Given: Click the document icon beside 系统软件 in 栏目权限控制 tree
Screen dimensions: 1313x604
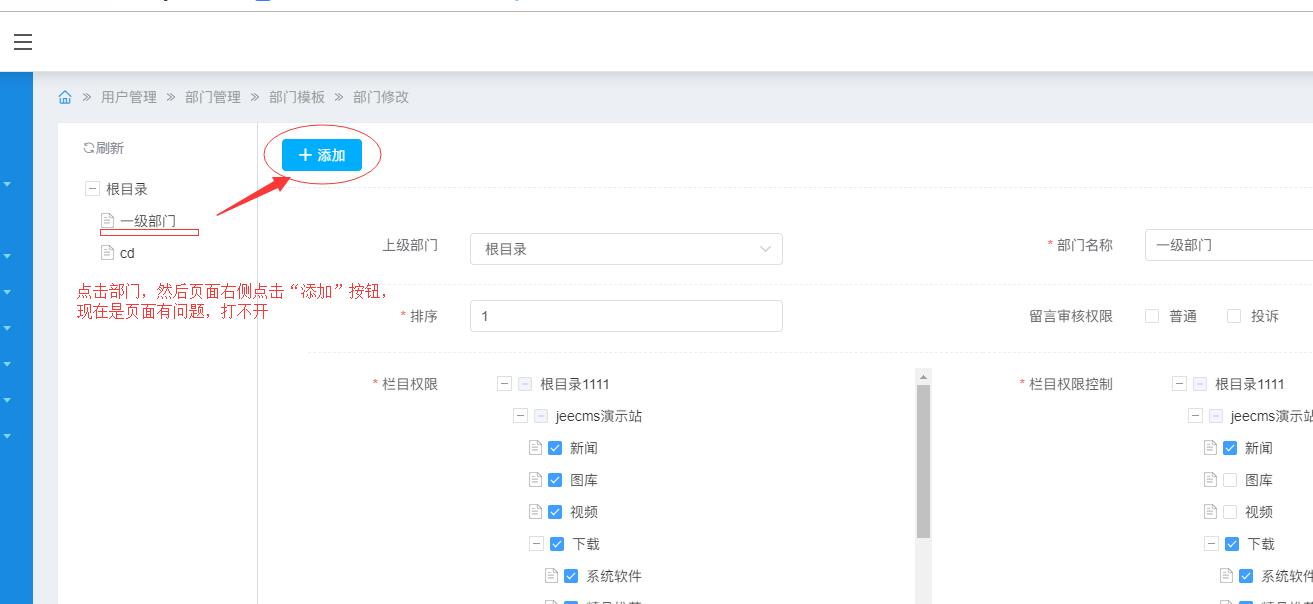Looking at the screenshot, I should 1226,576.
